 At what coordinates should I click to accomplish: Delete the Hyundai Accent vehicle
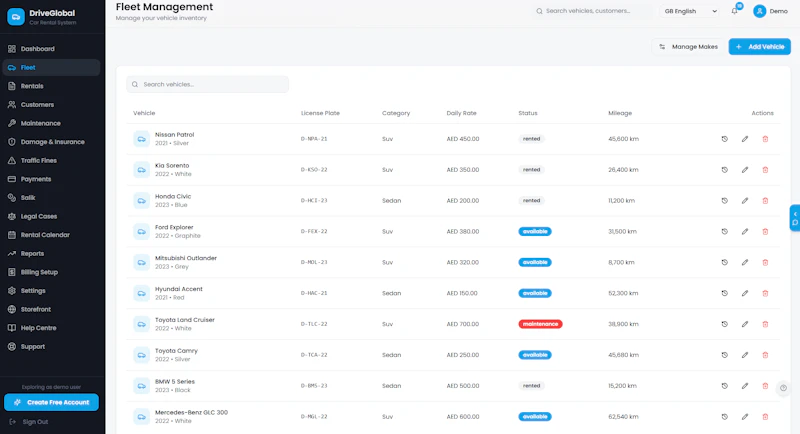pos(765,293)
